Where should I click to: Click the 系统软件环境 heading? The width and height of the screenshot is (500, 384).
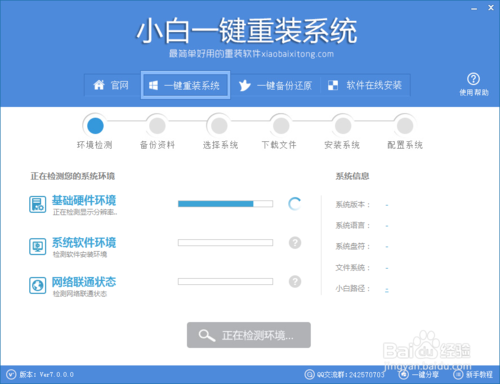[84, 243]
